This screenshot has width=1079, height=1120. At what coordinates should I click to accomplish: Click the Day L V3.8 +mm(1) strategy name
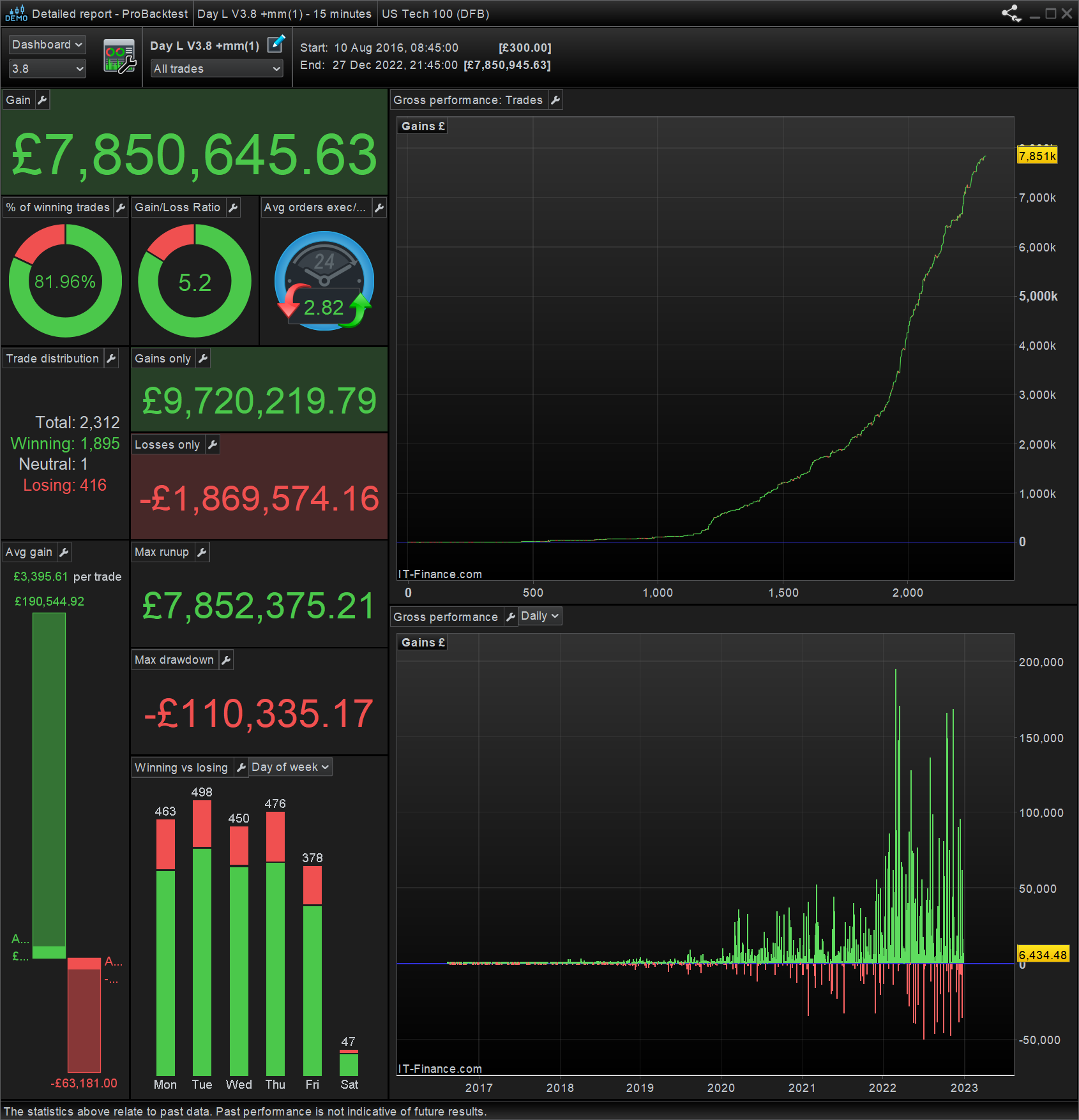[x=204, y=46]
